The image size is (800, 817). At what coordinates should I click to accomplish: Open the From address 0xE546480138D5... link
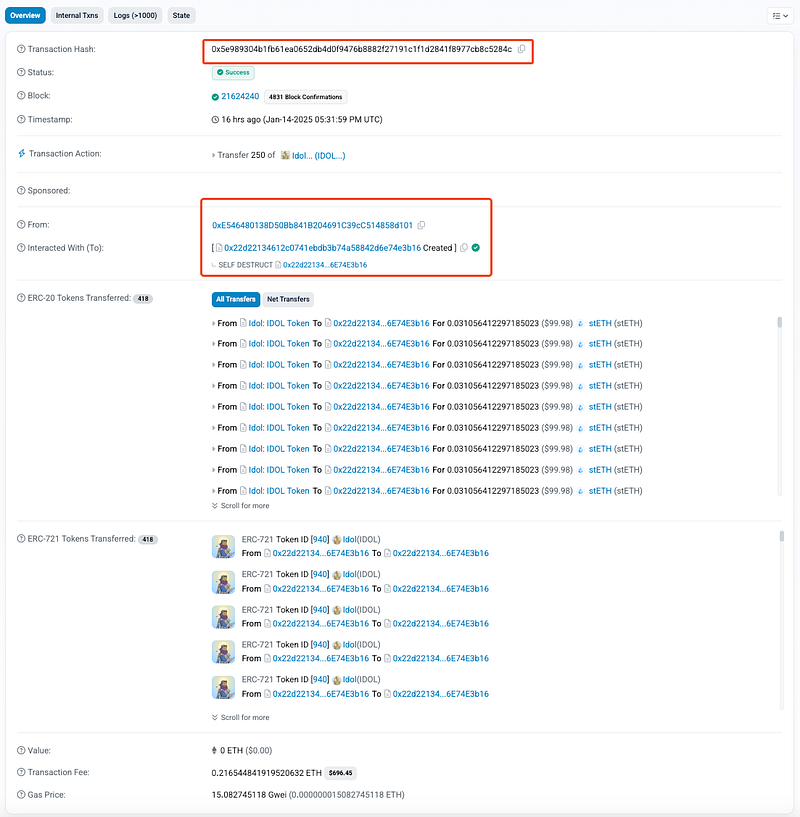point(312,225)
